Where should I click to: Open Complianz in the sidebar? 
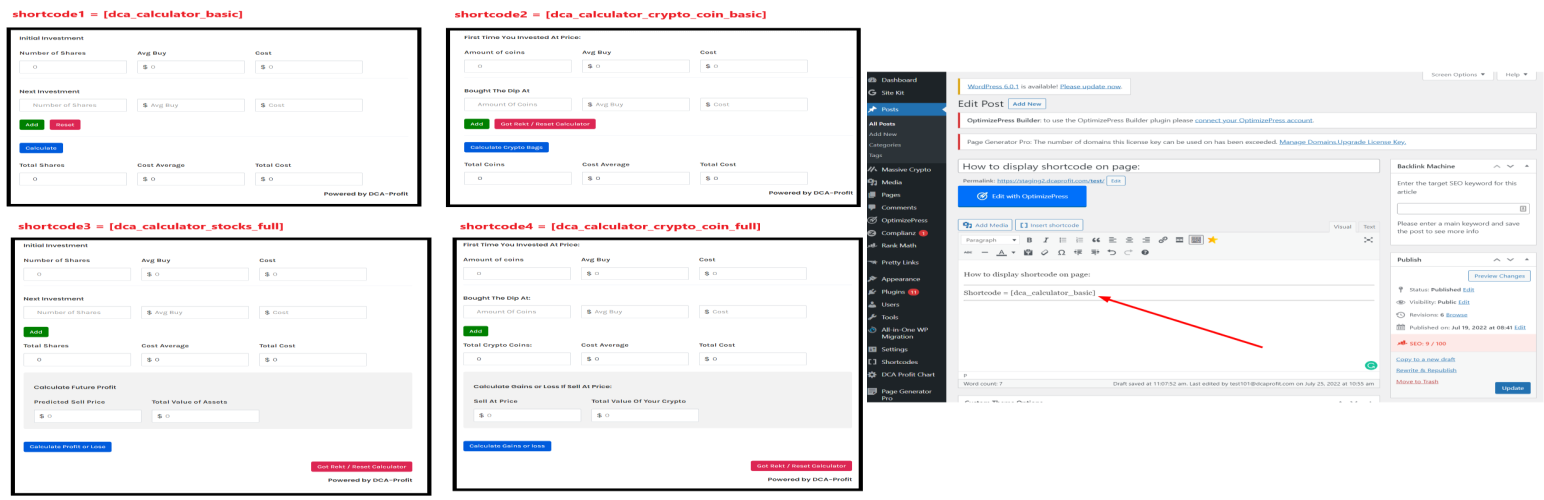900,232
